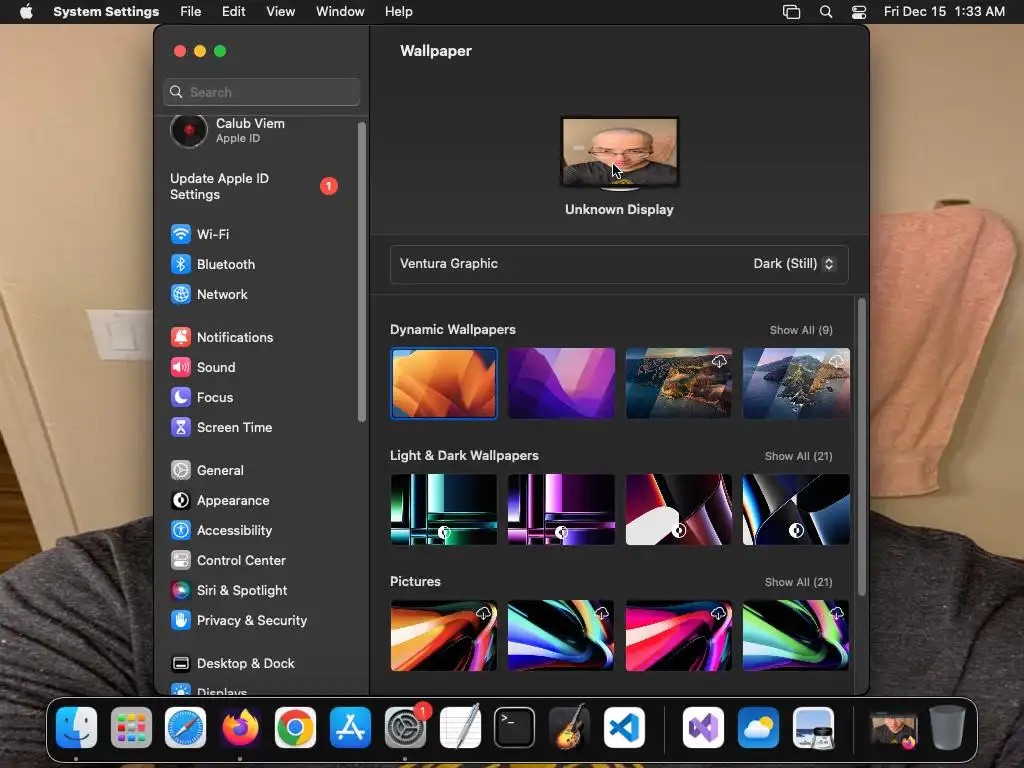The image size is (1024, 768).
Task: Open Launchpad from the Dock
Action: coord(131,728)
